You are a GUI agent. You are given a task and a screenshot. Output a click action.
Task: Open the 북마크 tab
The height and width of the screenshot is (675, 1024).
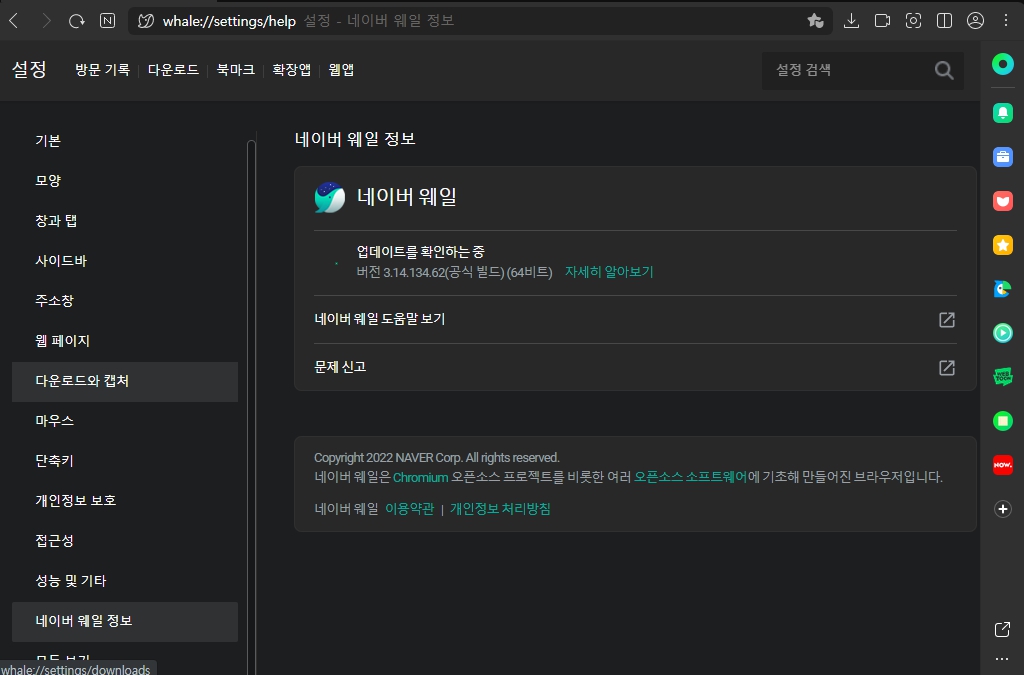[236, 70]
